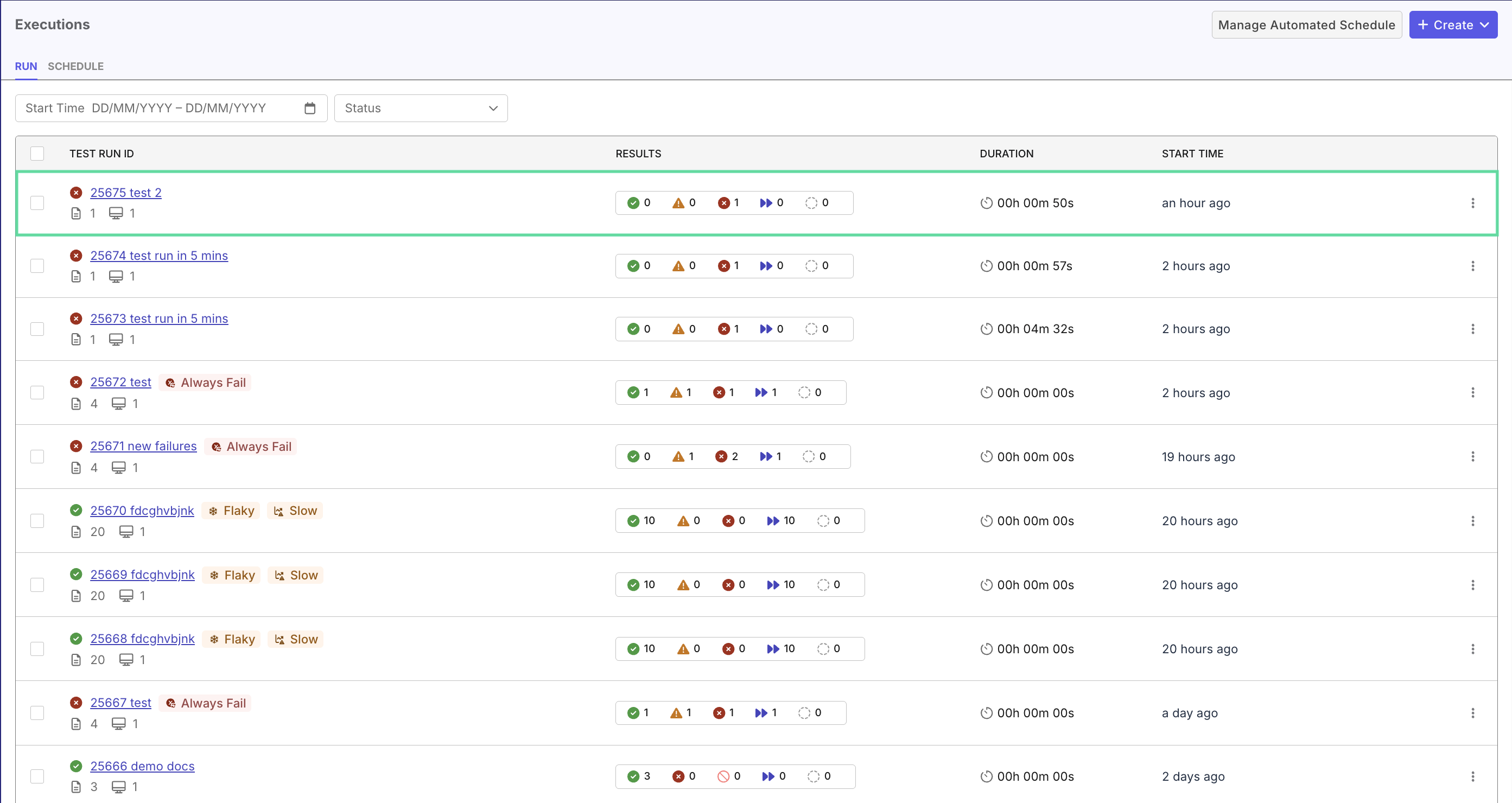Click the red failure status icon beside 25672 test
Viewport: 1512px width, 803px height.
click(77, 381)
